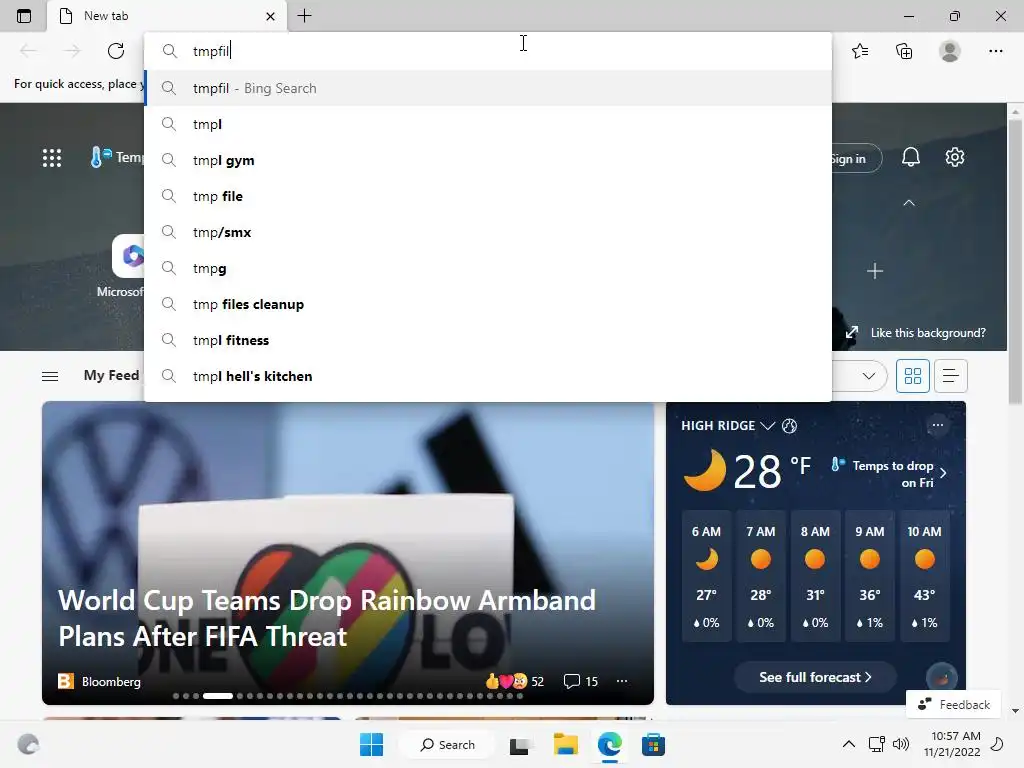Open the app launcher grid icon

coord(52,157)
